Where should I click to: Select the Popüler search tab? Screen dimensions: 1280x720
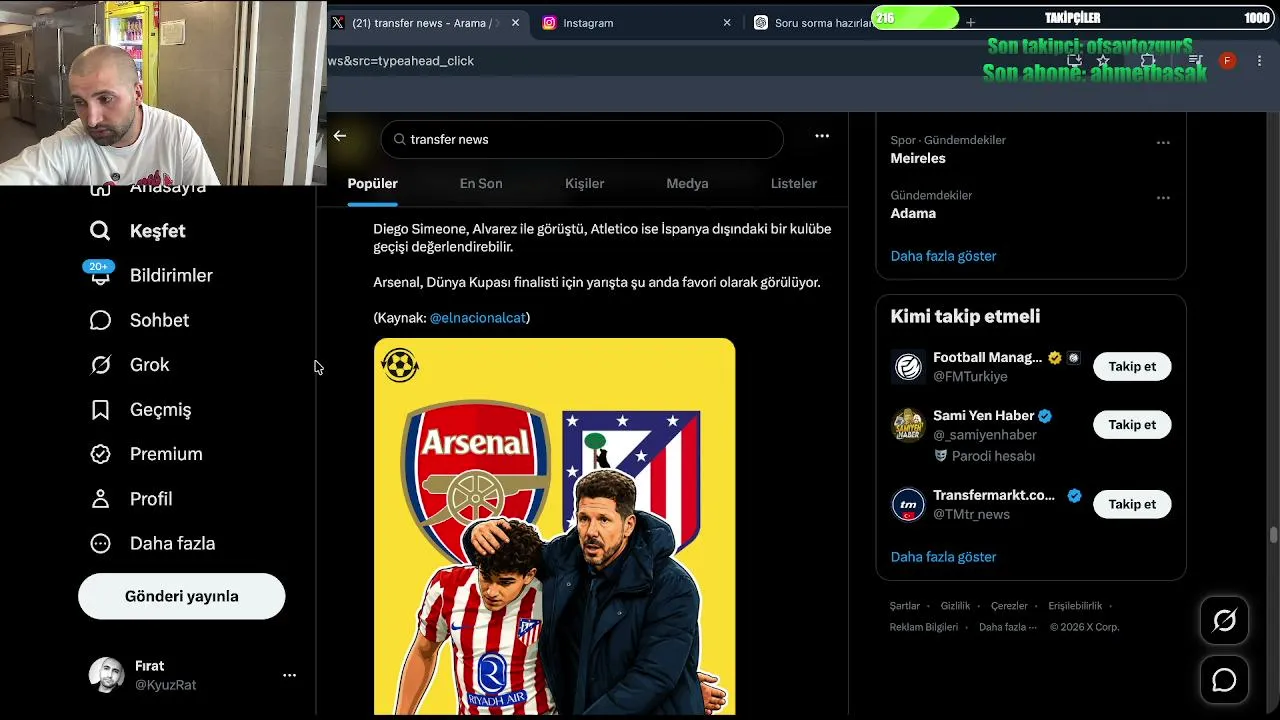pos(372,184)
